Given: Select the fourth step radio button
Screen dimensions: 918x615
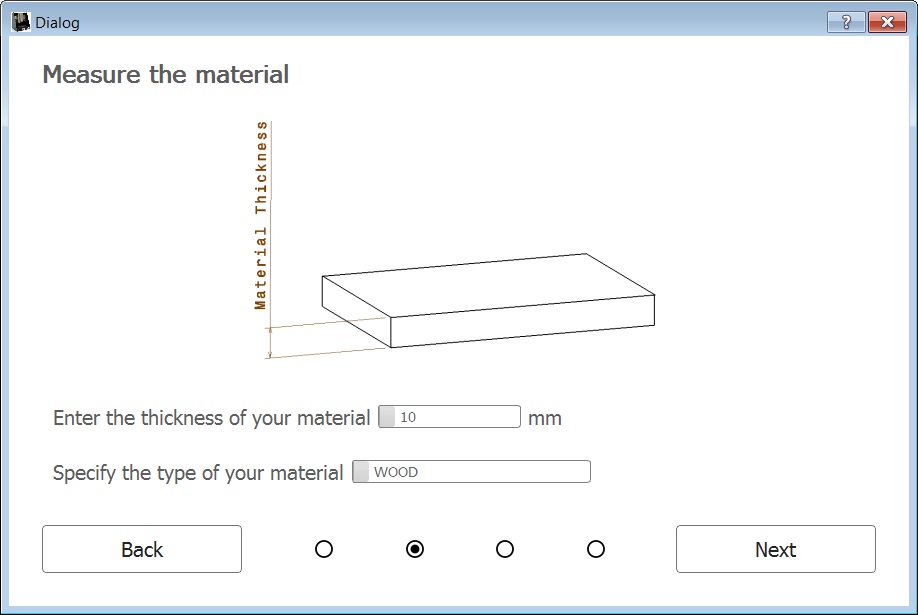Looking at the screenshot, I should (x=595, y=549).
